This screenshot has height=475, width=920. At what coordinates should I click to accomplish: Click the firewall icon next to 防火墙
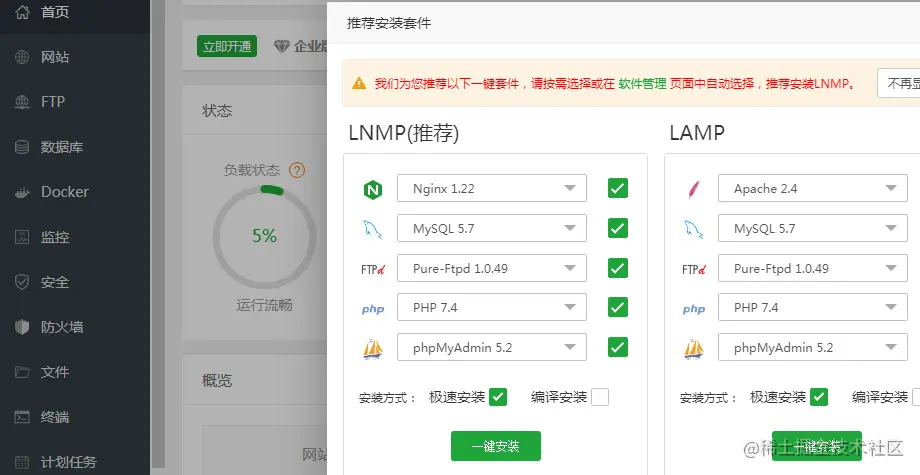coord(22,327)
